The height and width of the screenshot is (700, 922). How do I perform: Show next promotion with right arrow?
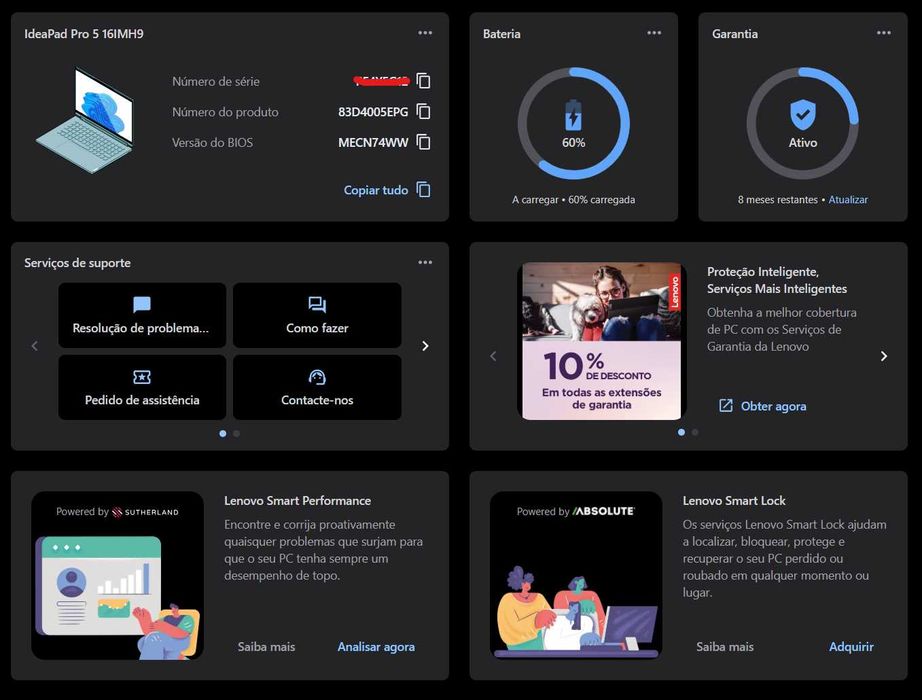click(x=884, y=356)
